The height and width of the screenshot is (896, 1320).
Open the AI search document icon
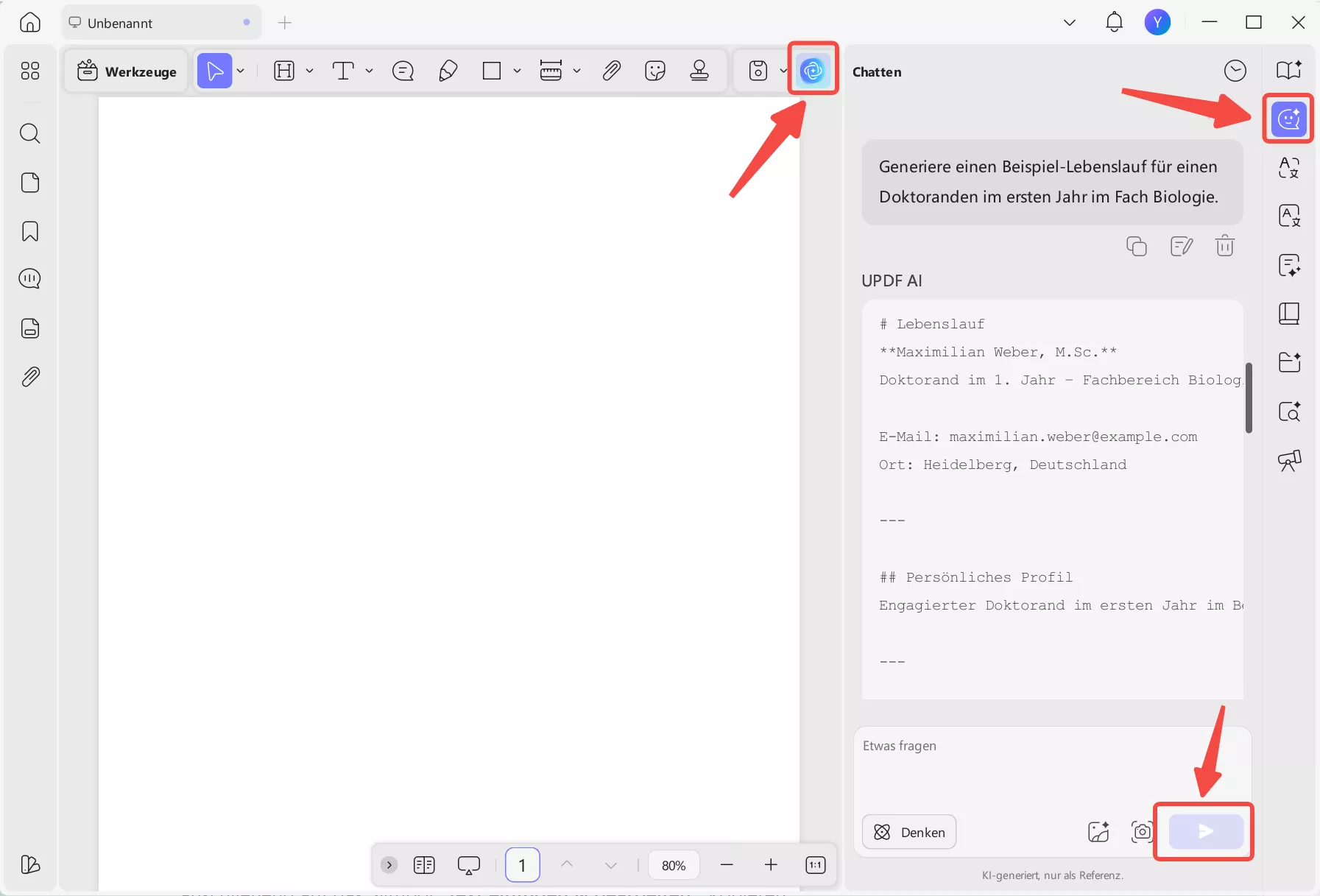coord(1289,411)
